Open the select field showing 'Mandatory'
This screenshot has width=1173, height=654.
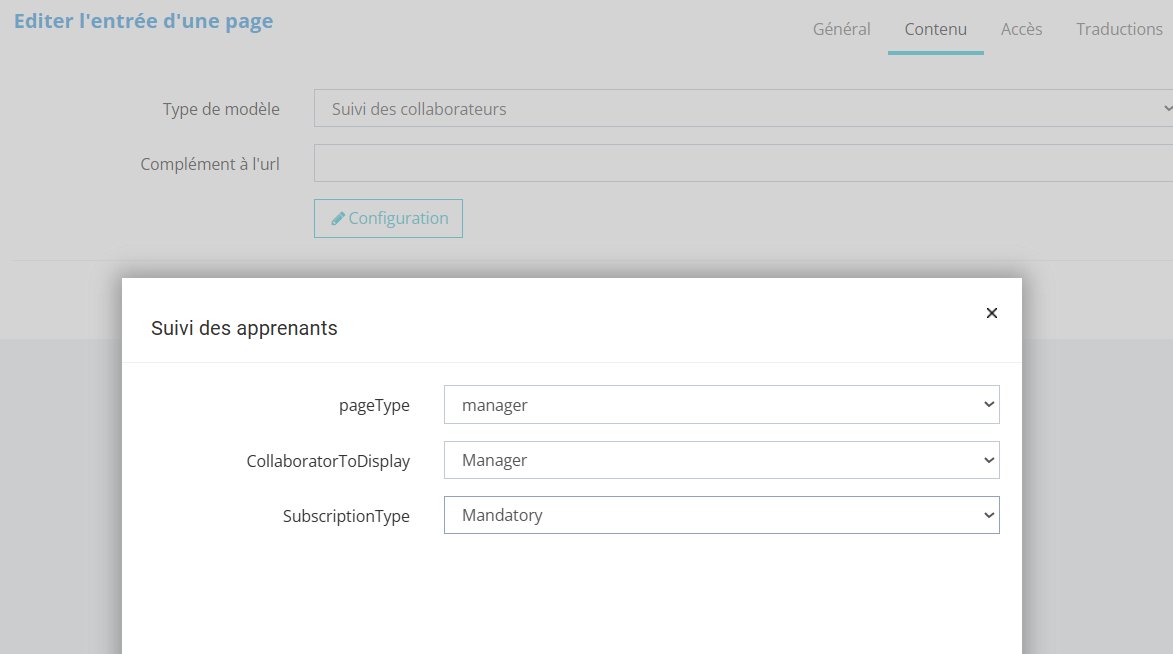720,516
